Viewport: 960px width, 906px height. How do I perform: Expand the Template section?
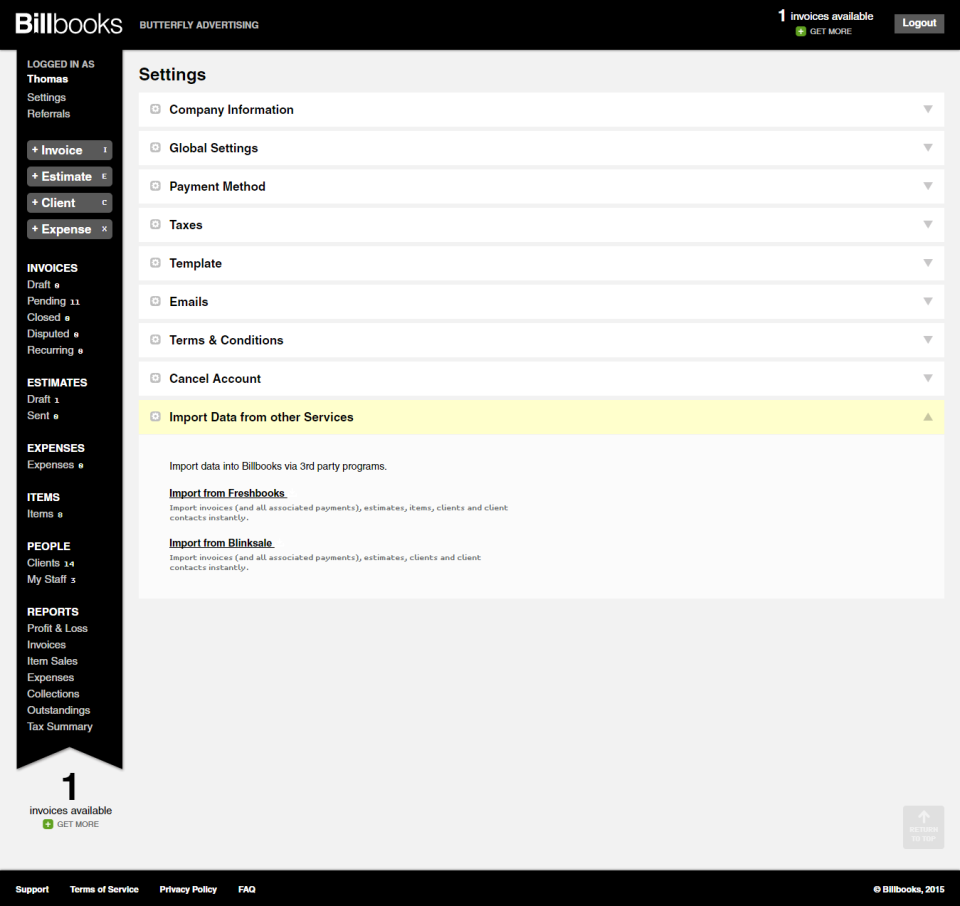(928, 263)
